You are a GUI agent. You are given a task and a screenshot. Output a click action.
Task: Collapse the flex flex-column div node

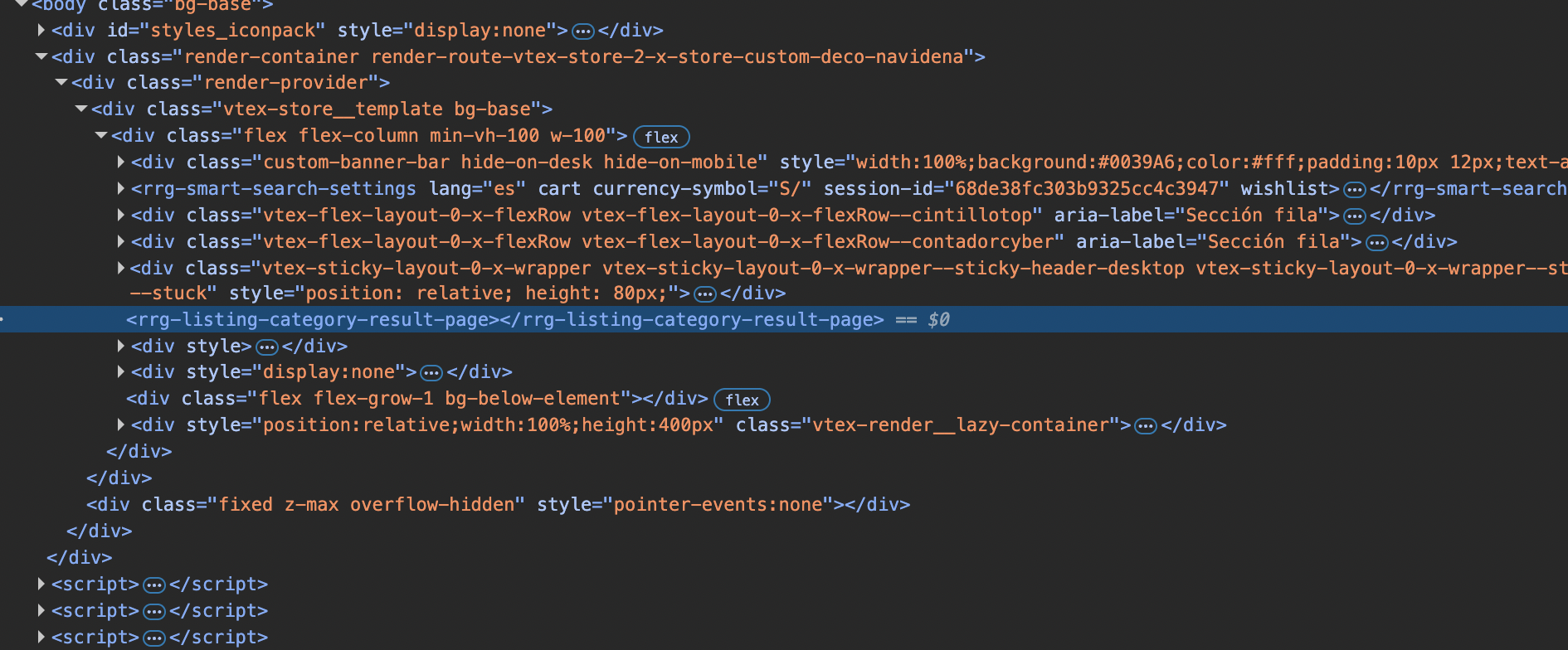coord(101,136)
